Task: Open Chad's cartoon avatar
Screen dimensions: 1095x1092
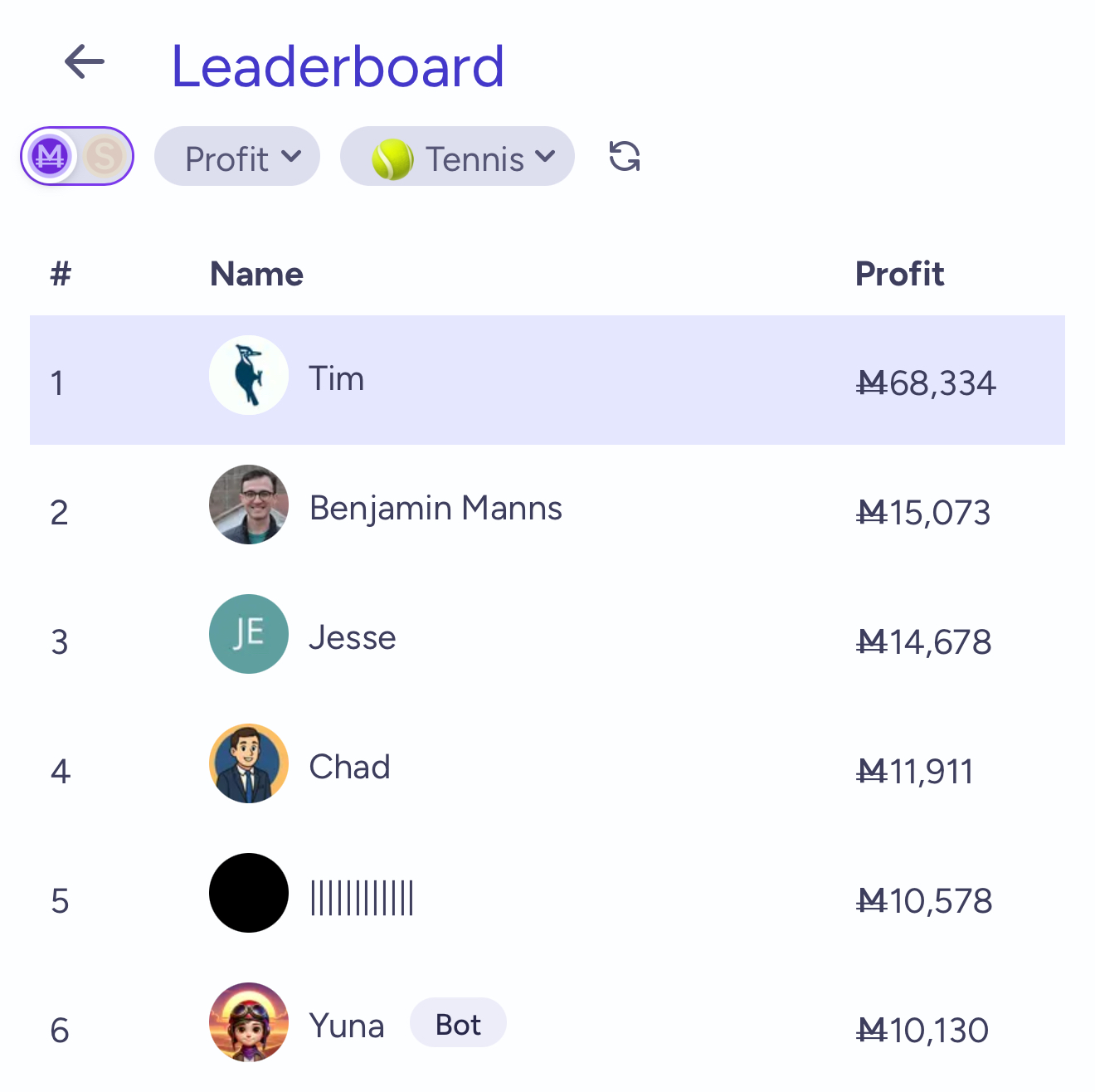Action: [249, 763]
